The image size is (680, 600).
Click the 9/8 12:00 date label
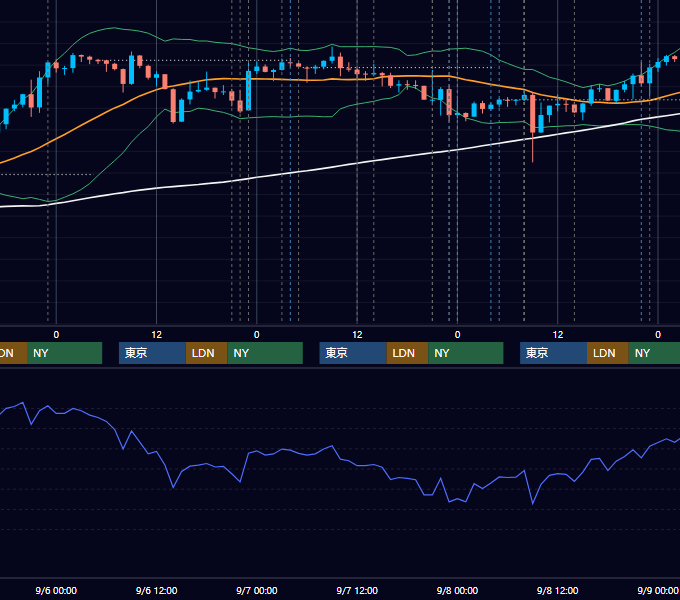click(557, 590)
